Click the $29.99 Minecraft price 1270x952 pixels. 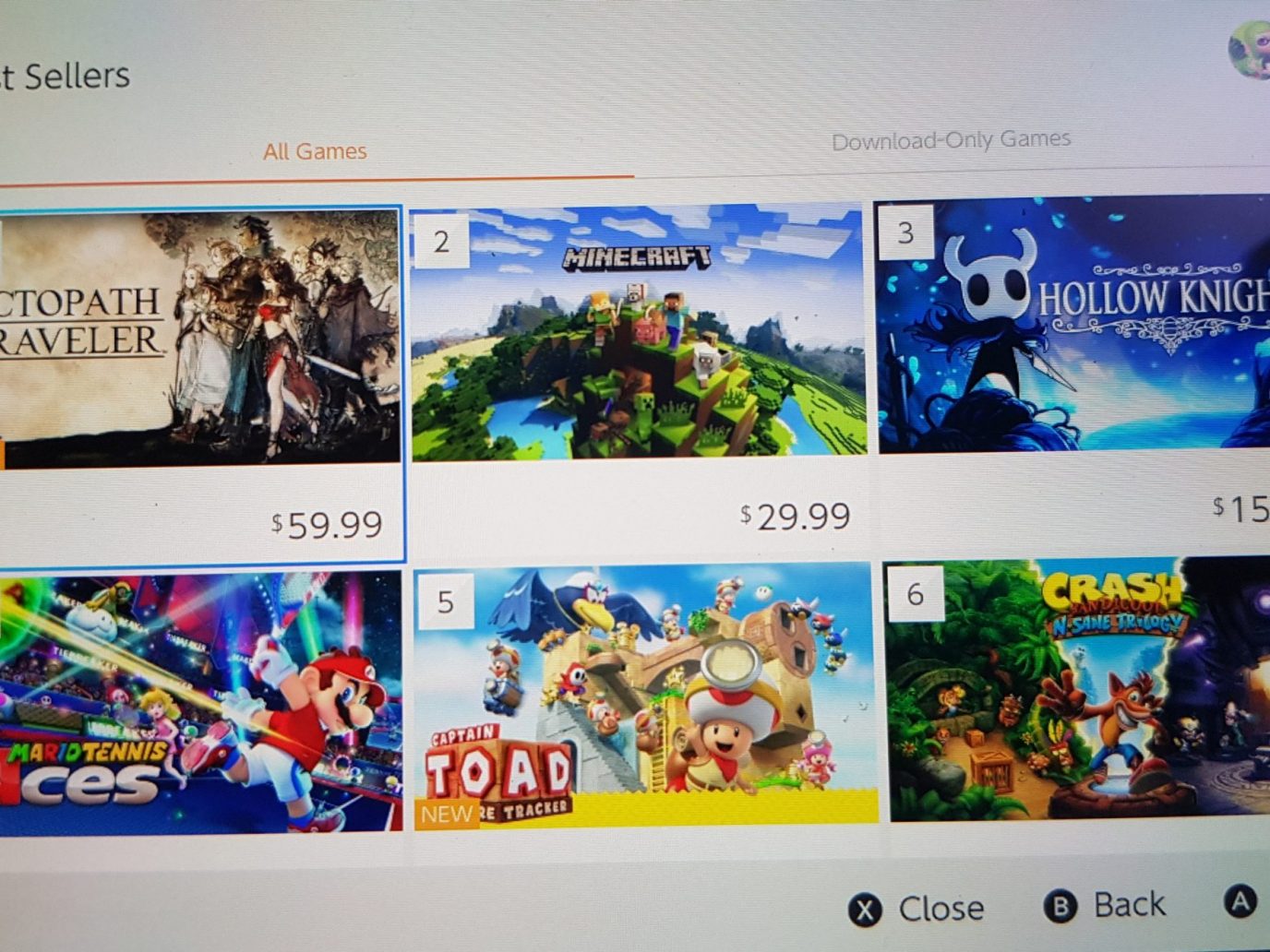click(x=795, y=517)
